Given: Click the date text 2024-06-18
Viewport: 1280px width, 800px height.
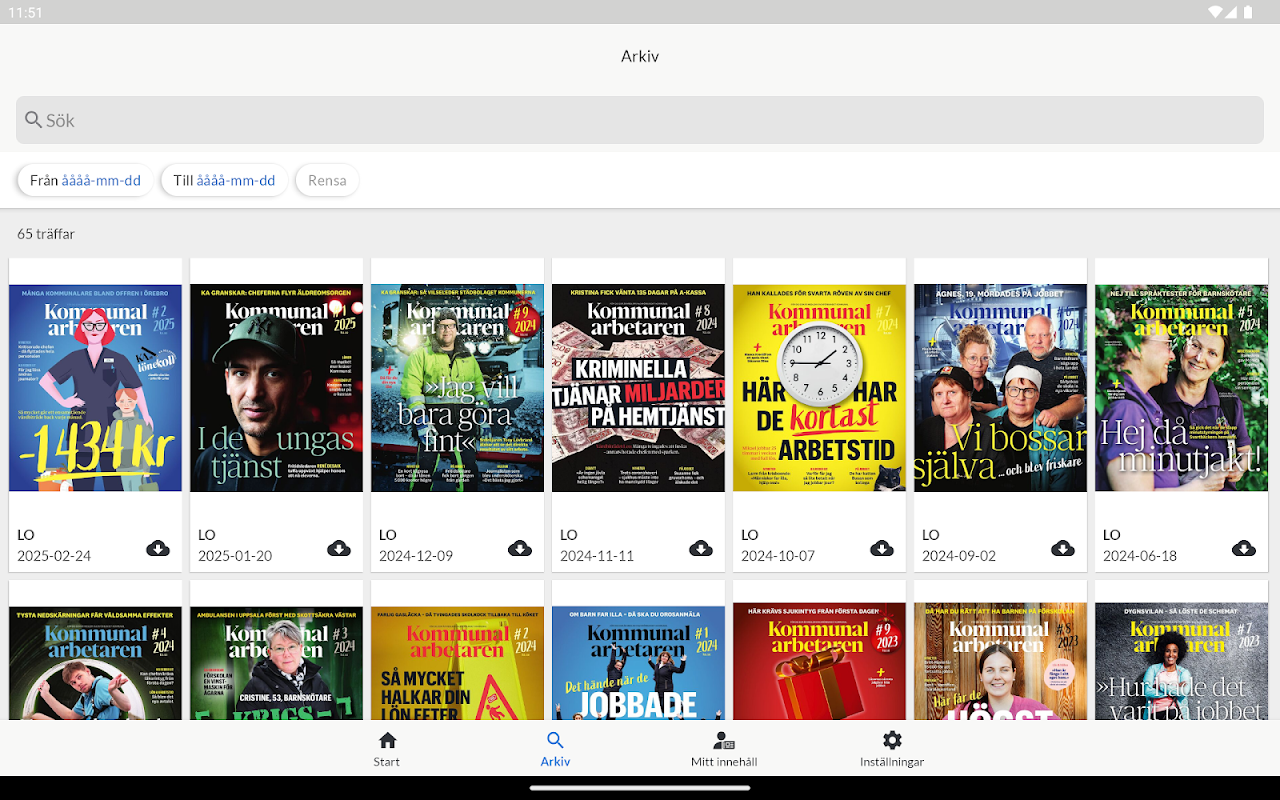Looking at the screenshot, I should [x=1140, y=556].
